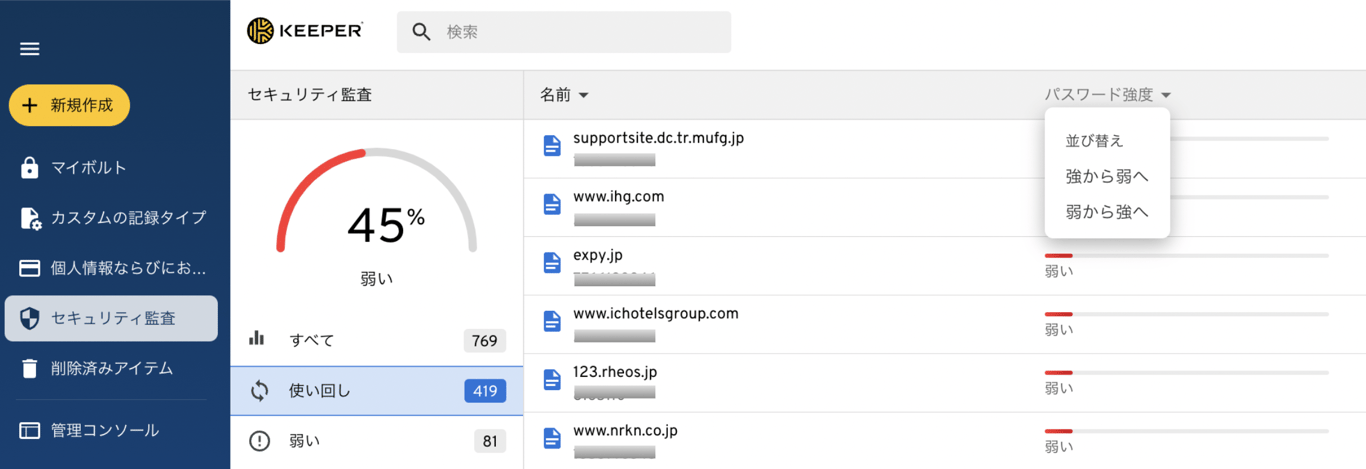Click the 新規作成 button

coord(69,105)
